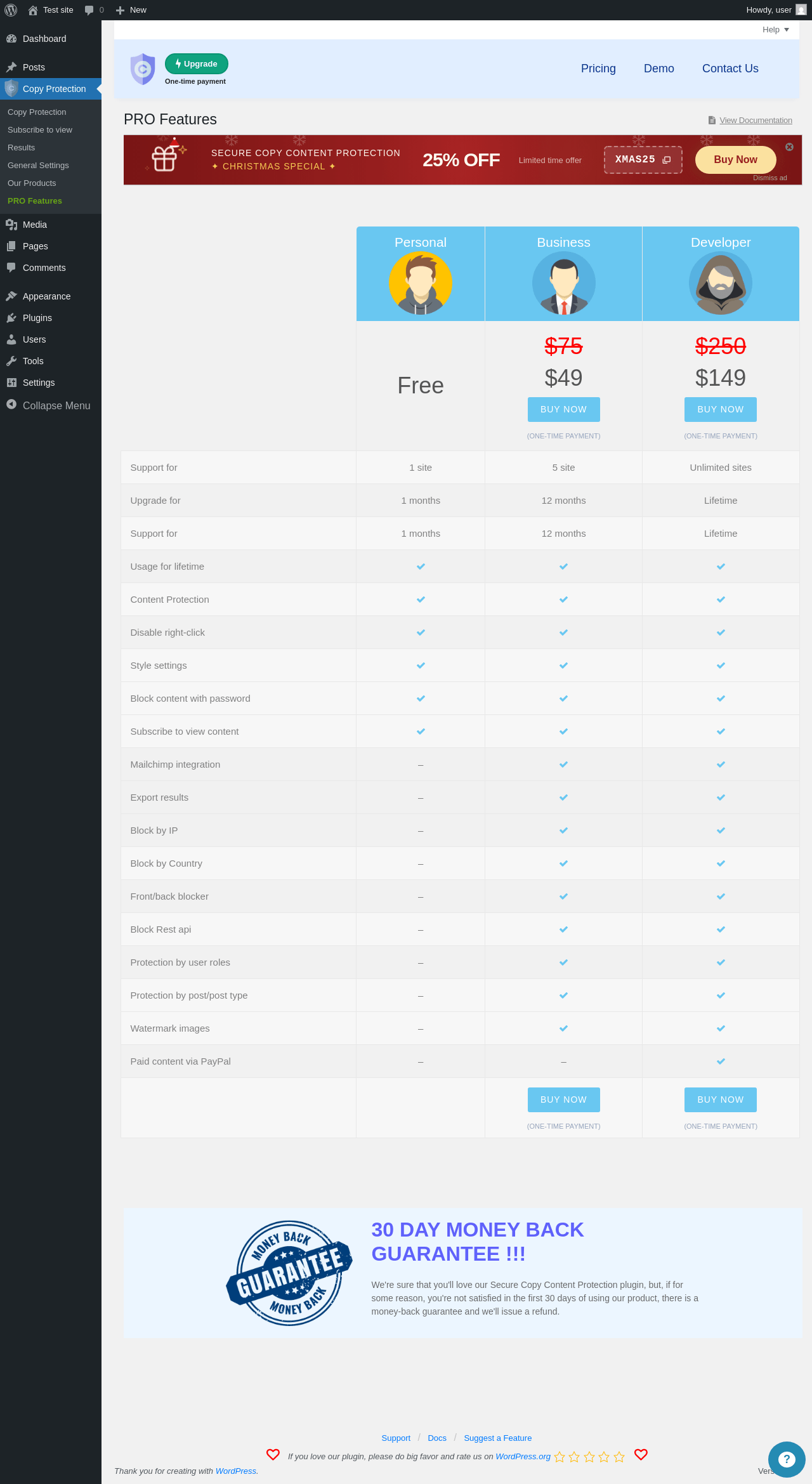Open the View Documentation link

point(756,121)
